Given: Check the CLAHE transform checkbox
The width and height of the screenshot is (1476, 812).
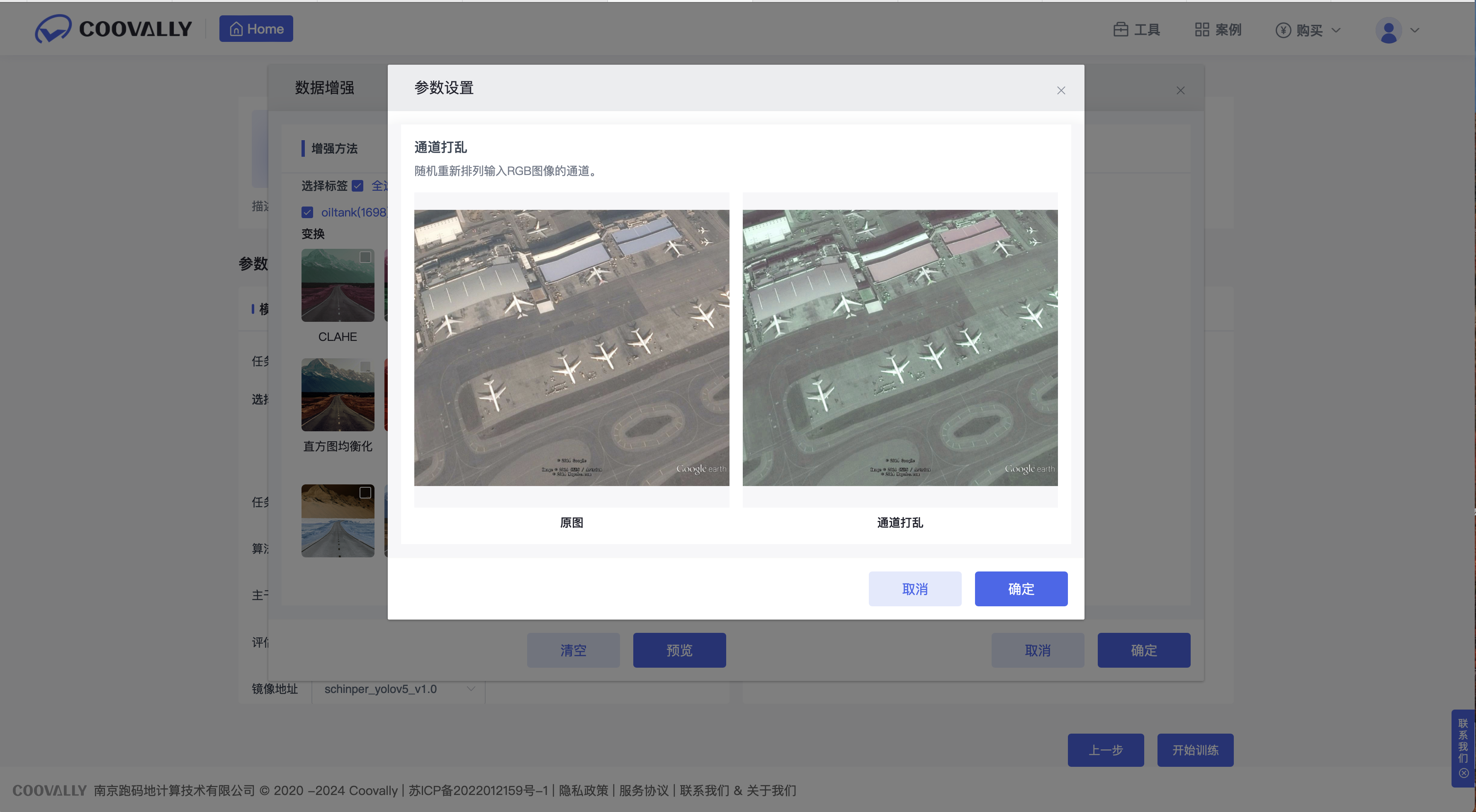Looking at the screenshot, I should (x=365, y=257).
